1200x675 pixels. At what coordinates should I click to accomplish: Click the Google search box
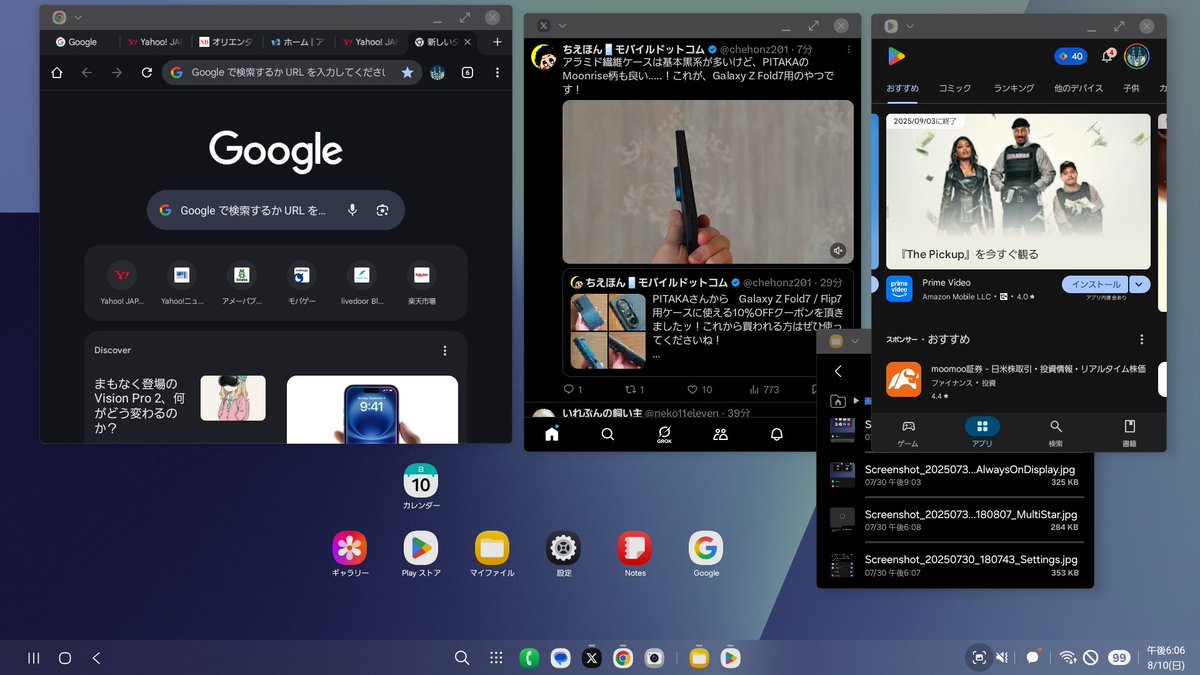click(276, 210)
